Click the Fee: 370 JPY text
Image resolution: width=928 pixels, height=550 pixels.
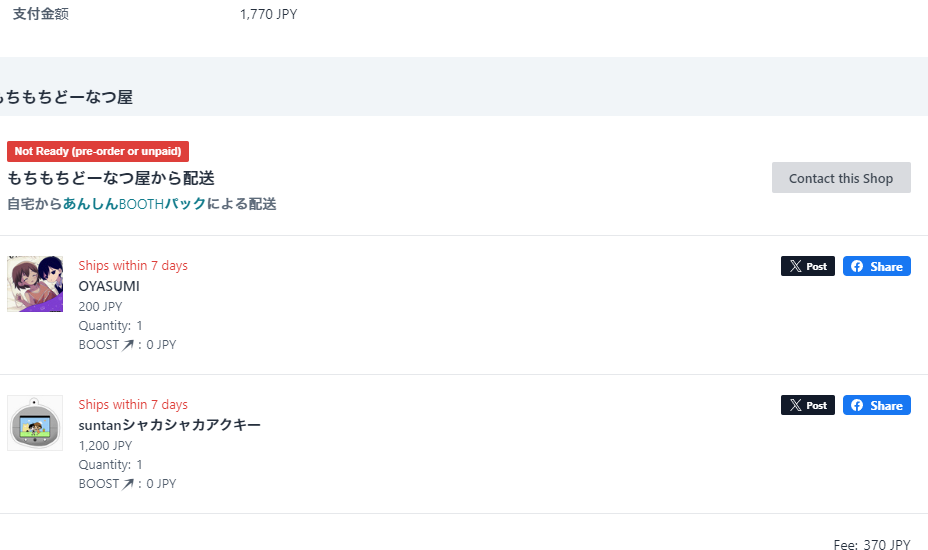(871, 545)
